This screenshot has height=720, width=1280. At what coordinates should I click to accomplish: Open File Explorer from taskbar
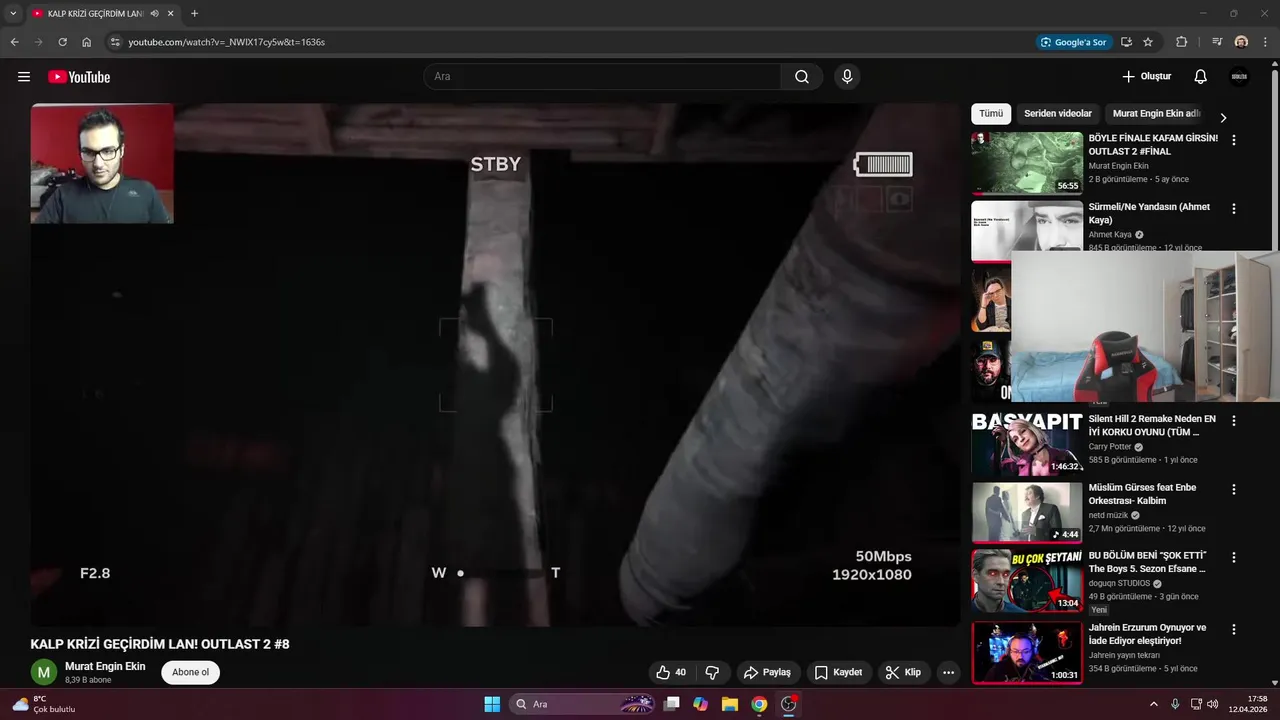pyautogui.click(x=730, y=704)
